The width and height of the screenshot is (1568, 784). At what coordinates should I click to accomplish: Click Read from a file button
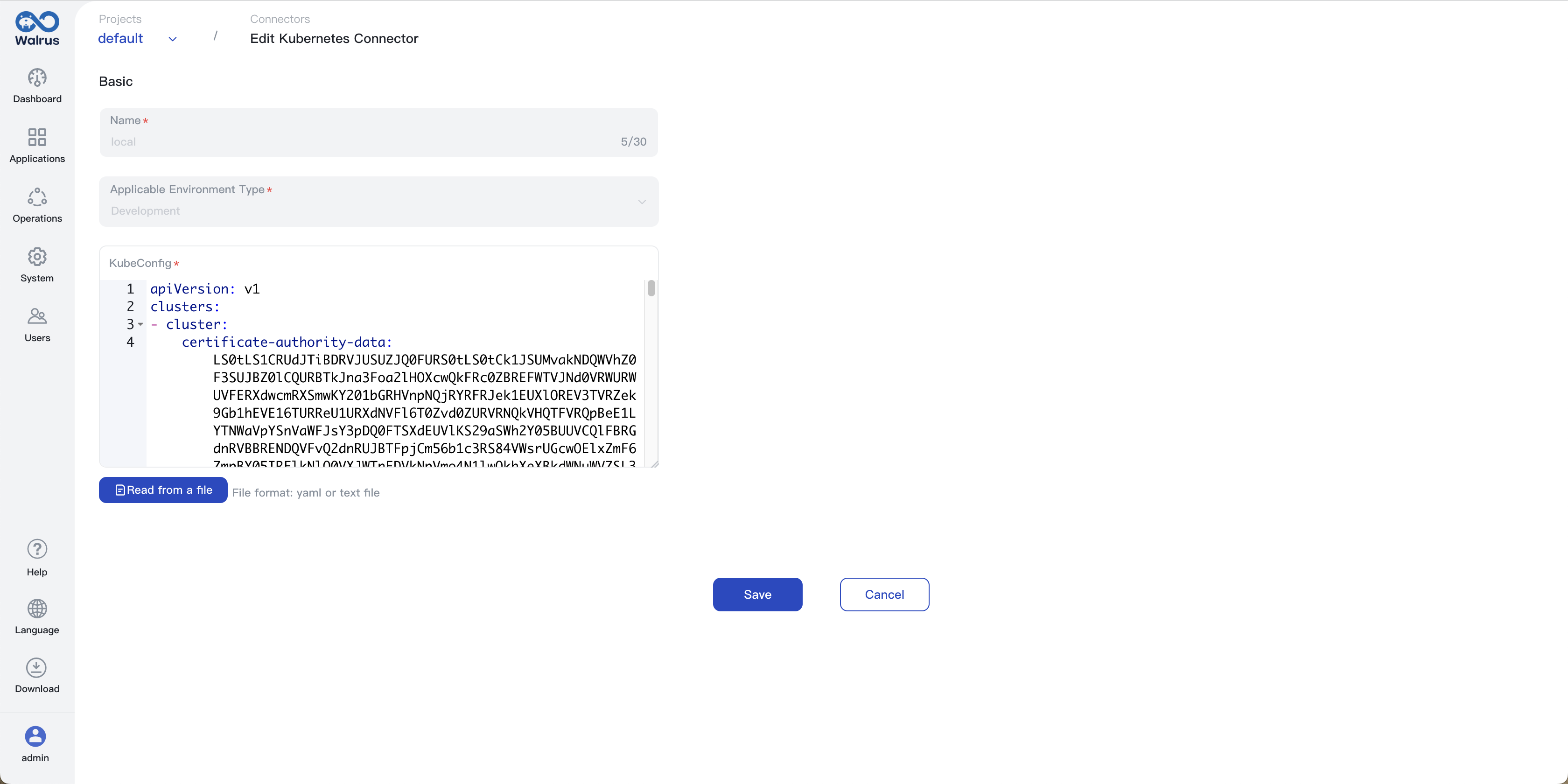click(163, 490)
